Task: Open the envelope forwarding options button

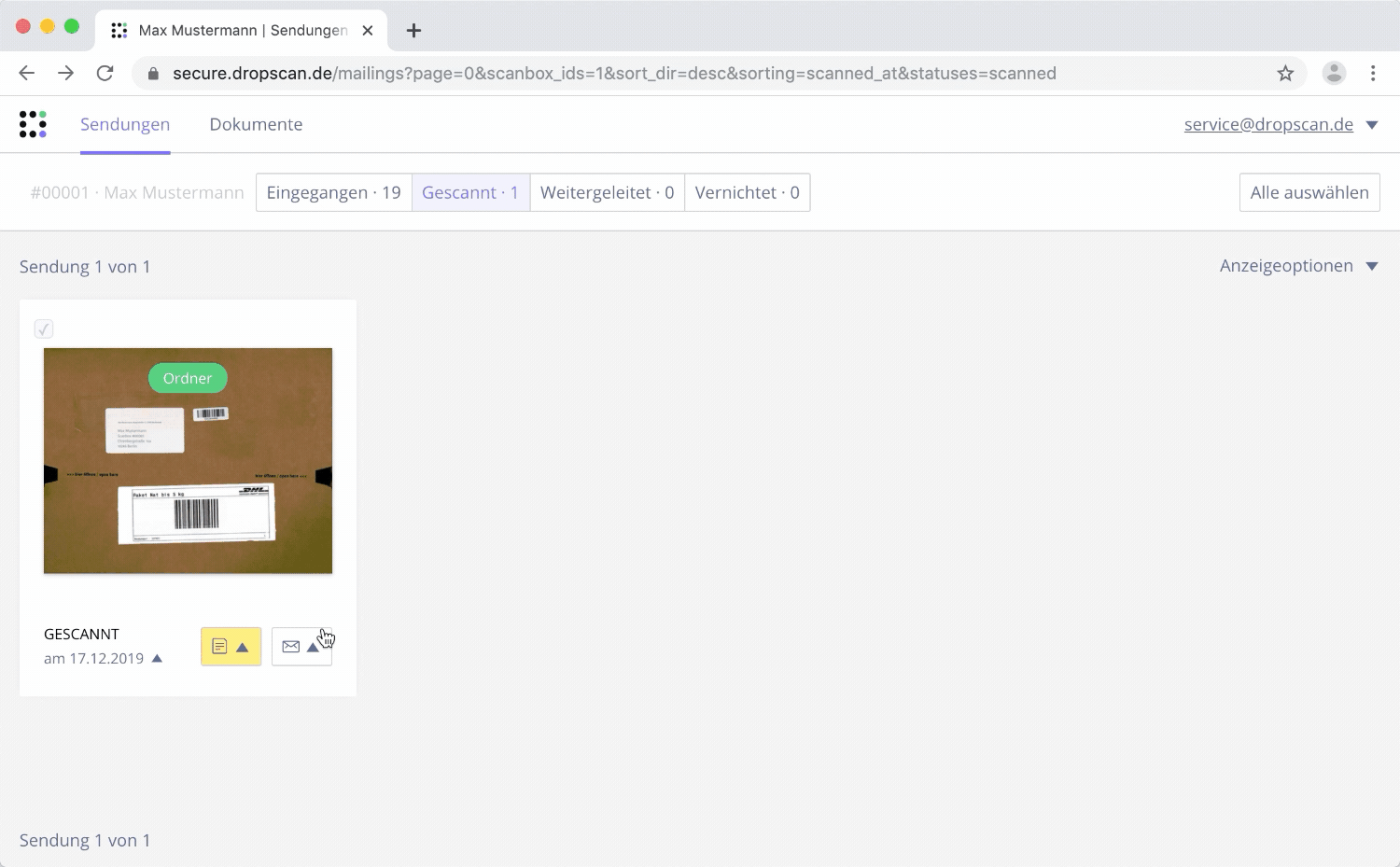Action: 301,647
